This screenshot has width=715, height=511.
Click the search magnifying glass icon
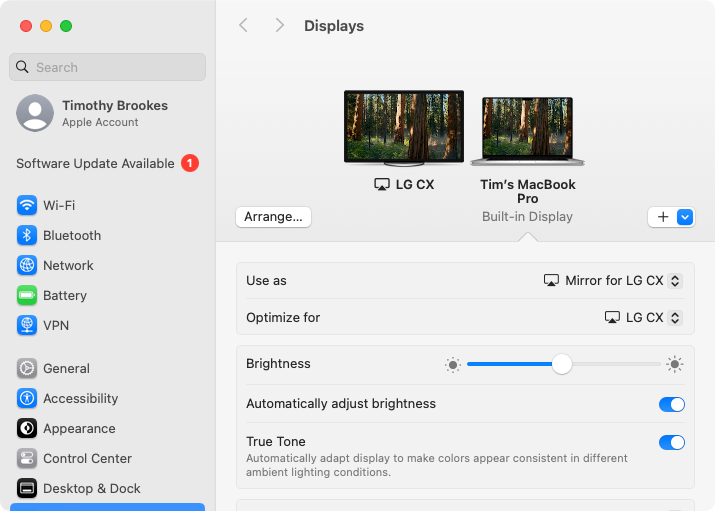[x=22, y=67]
